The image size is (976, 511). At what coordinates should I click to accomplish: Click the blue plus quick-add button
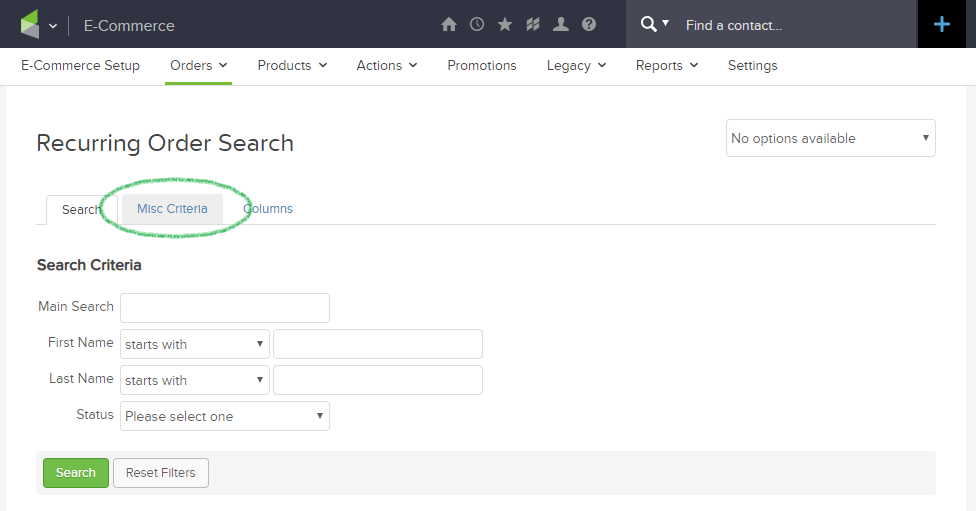click(x=942, y=24)
